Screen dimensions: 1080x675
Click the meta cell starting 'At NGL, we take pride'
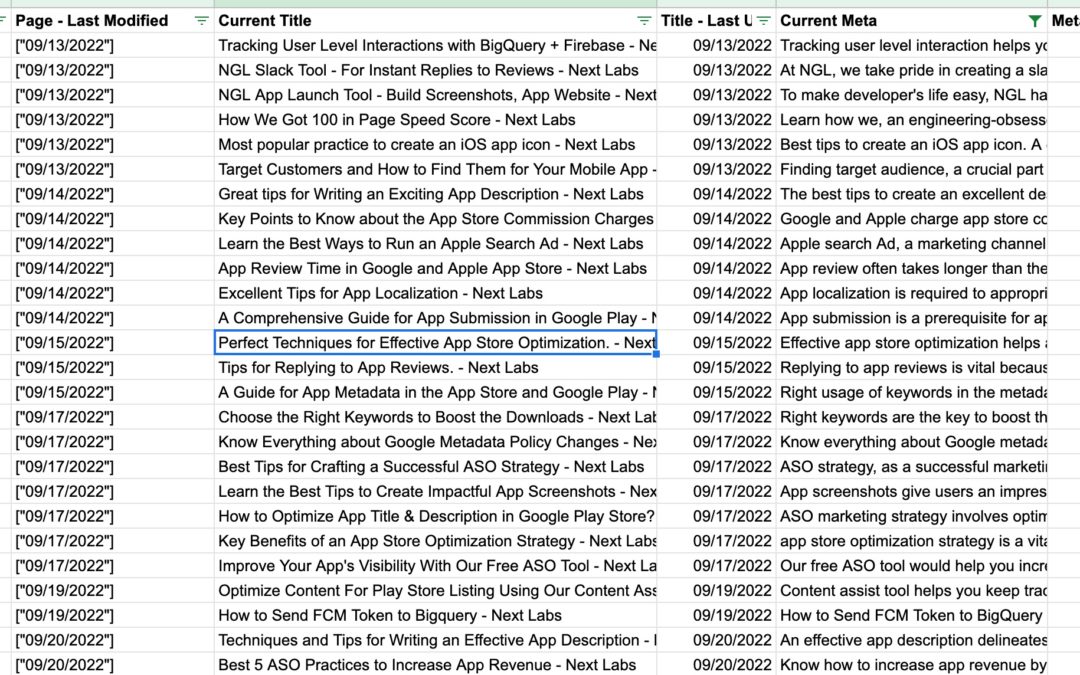pyautogui.click(x=912, y=70)
